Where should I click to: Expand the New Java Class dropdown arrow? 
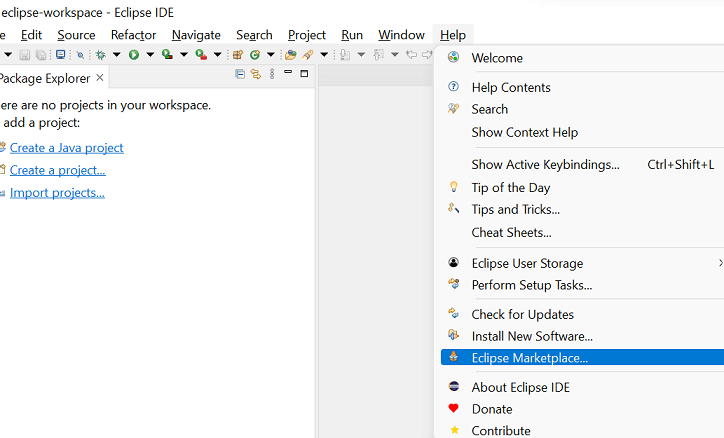[271, 54]
